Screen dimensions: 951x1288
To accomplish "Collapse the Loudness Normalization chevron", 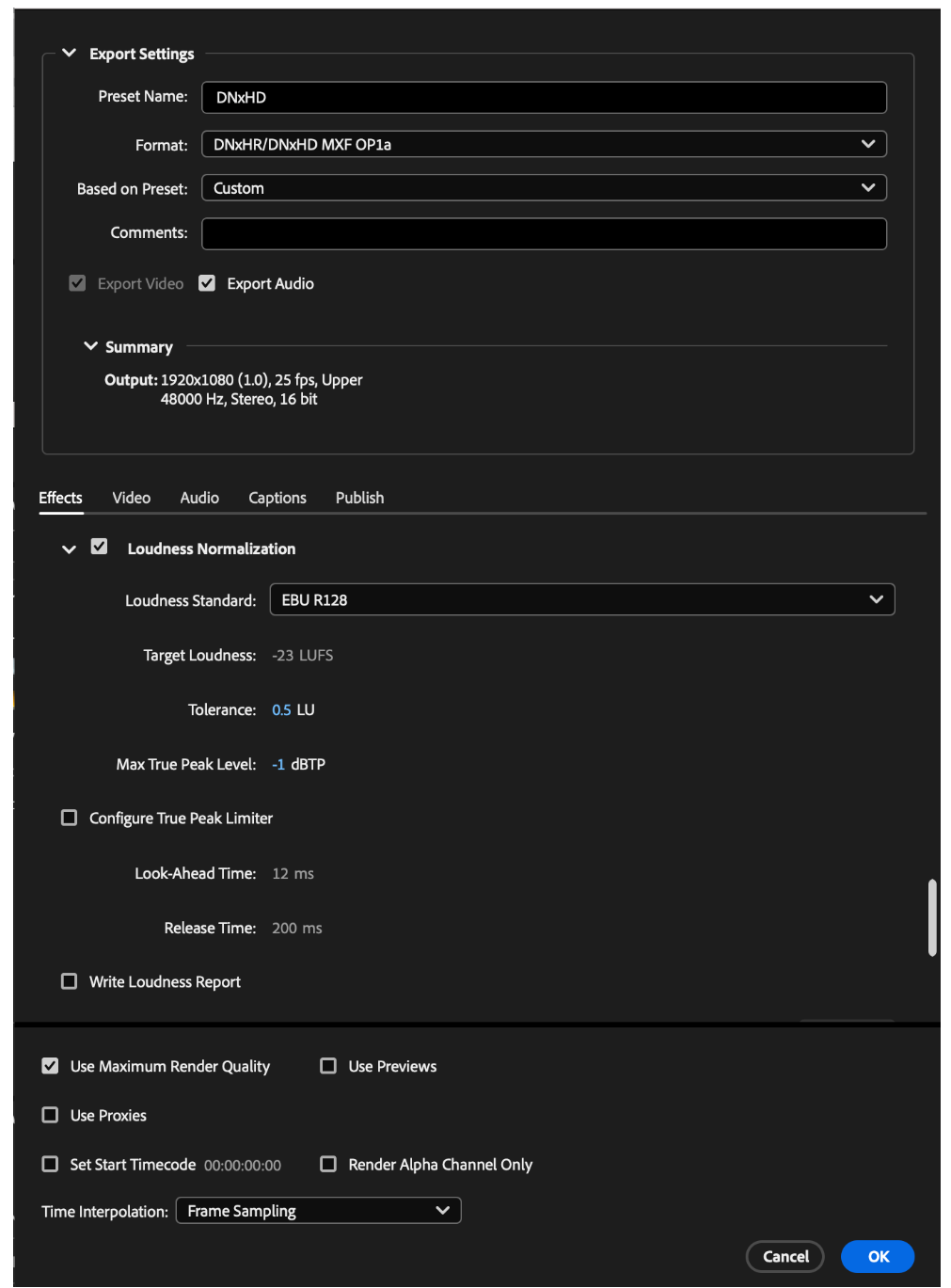I will click(x=69, y=549).
